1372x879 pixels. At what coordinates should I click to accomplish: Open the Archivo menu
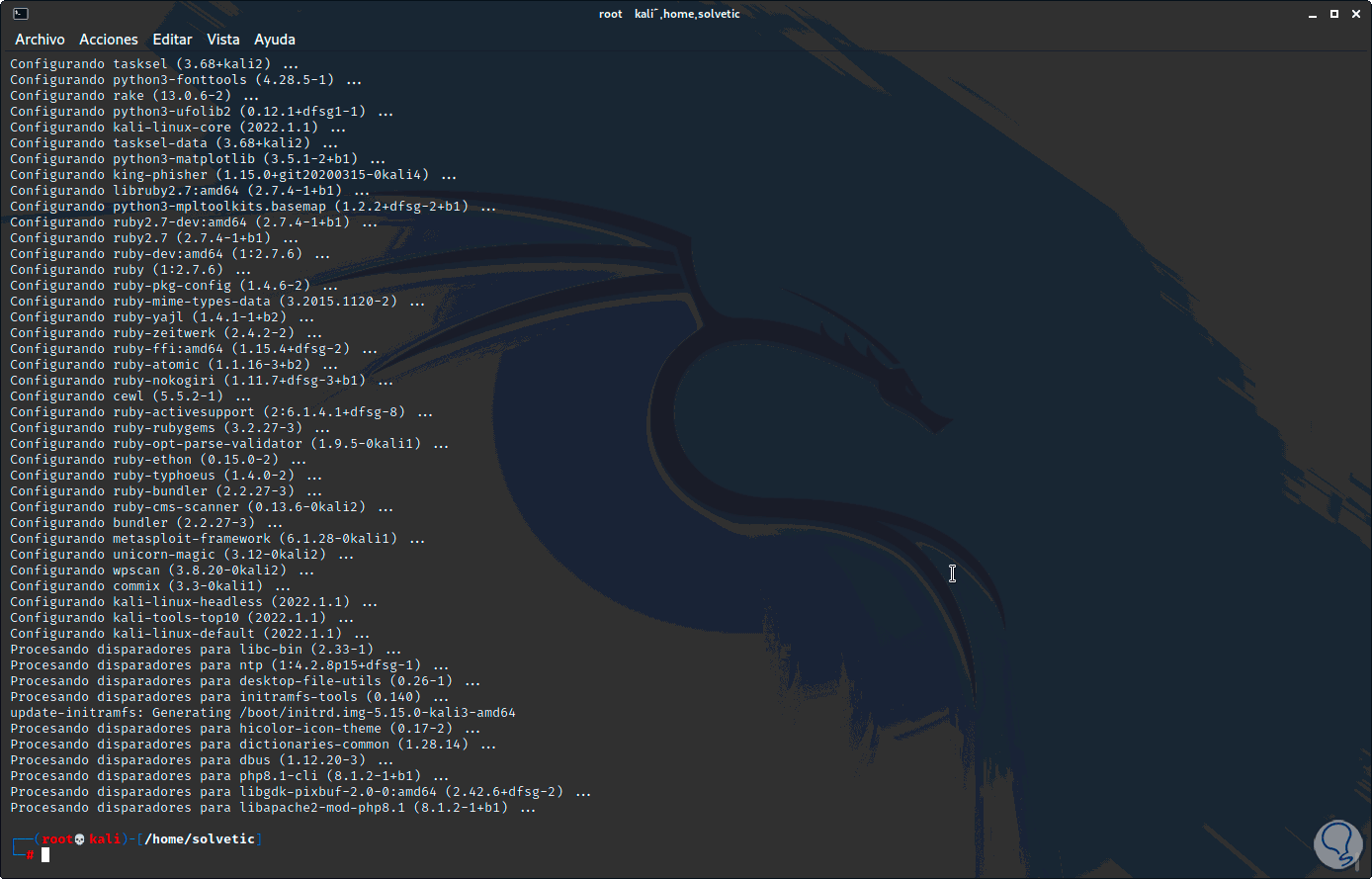(x=40, y=40)
